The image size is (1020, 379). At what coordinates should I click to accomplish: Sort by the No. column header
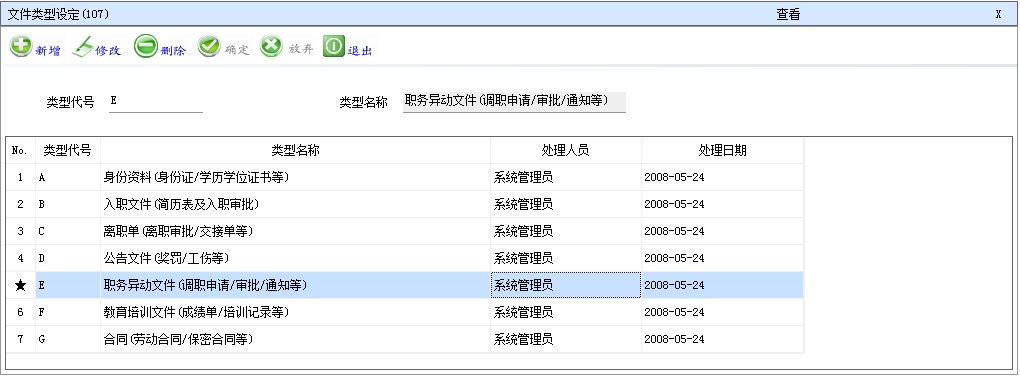tap(20, 150)
